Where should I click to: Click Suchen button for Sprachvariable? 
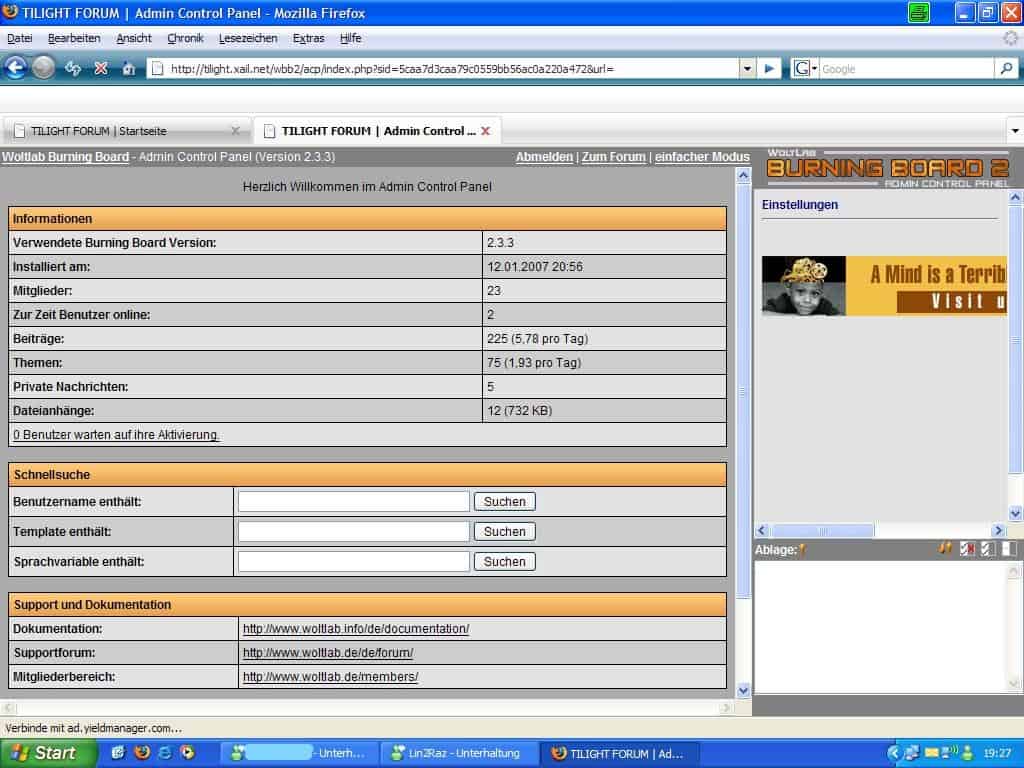pyautogui.click(x=505, y=562)
